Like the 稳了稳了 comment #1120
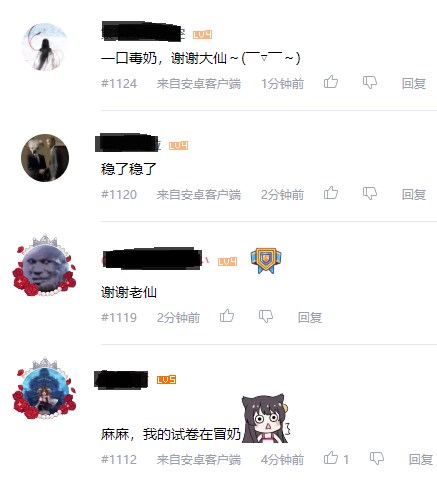Screen dimensions: 437x486 click(x=331, y=193)
